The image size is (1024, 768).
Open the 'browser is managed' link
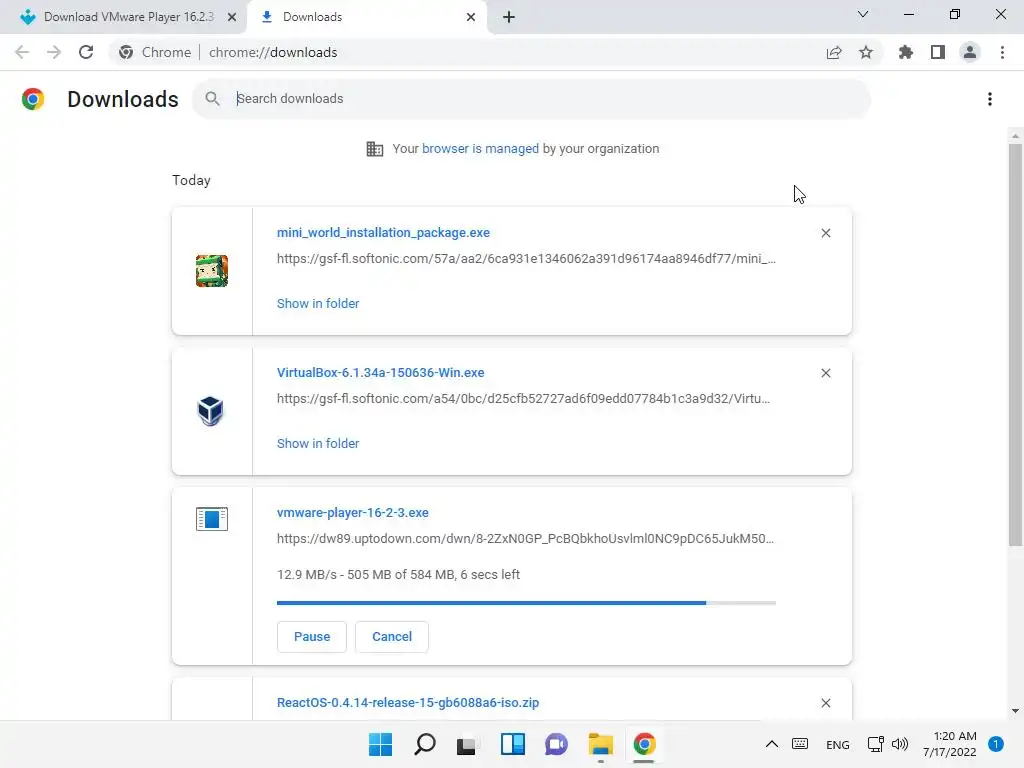tap(480, 149)
